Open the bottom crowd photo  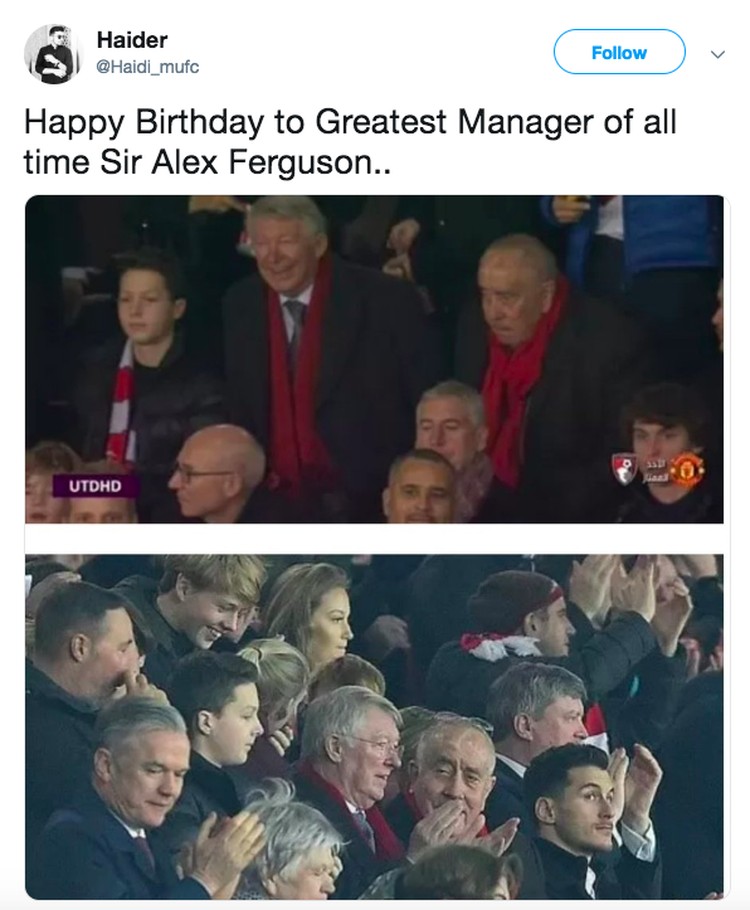374,727
